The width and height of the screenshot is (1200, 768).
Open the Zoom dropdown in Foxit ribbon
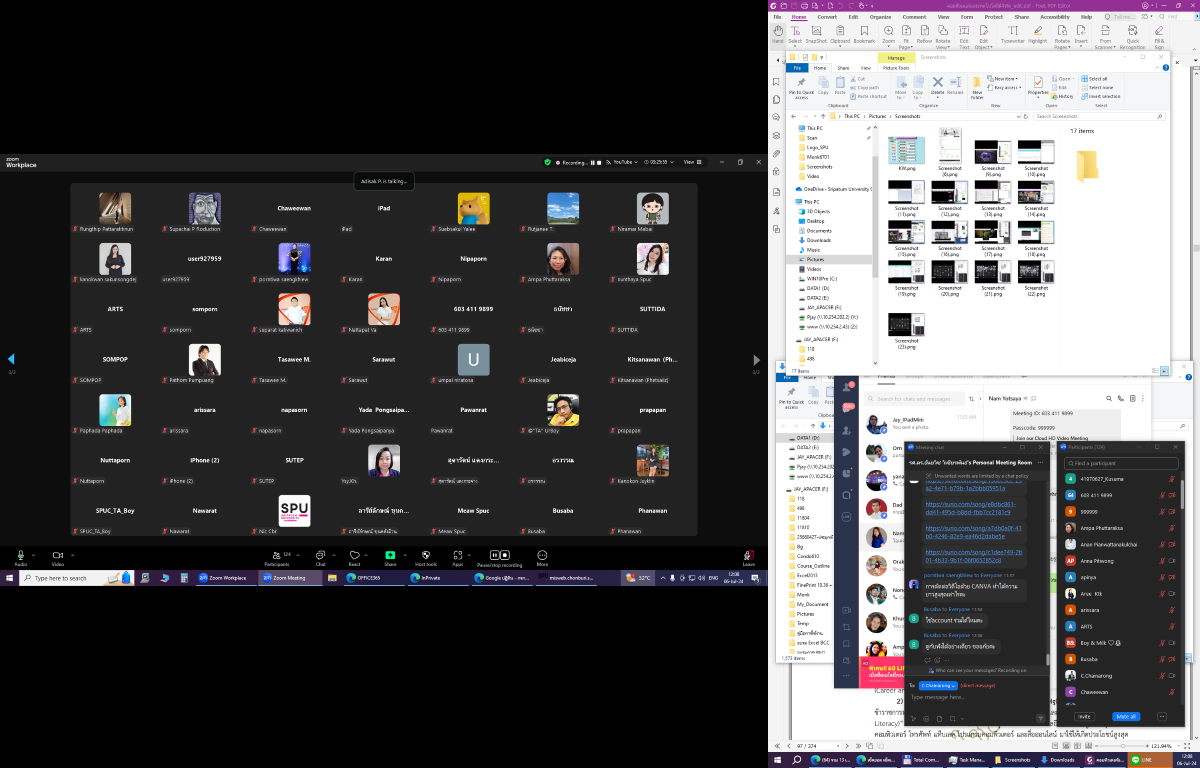click(888, 35)
